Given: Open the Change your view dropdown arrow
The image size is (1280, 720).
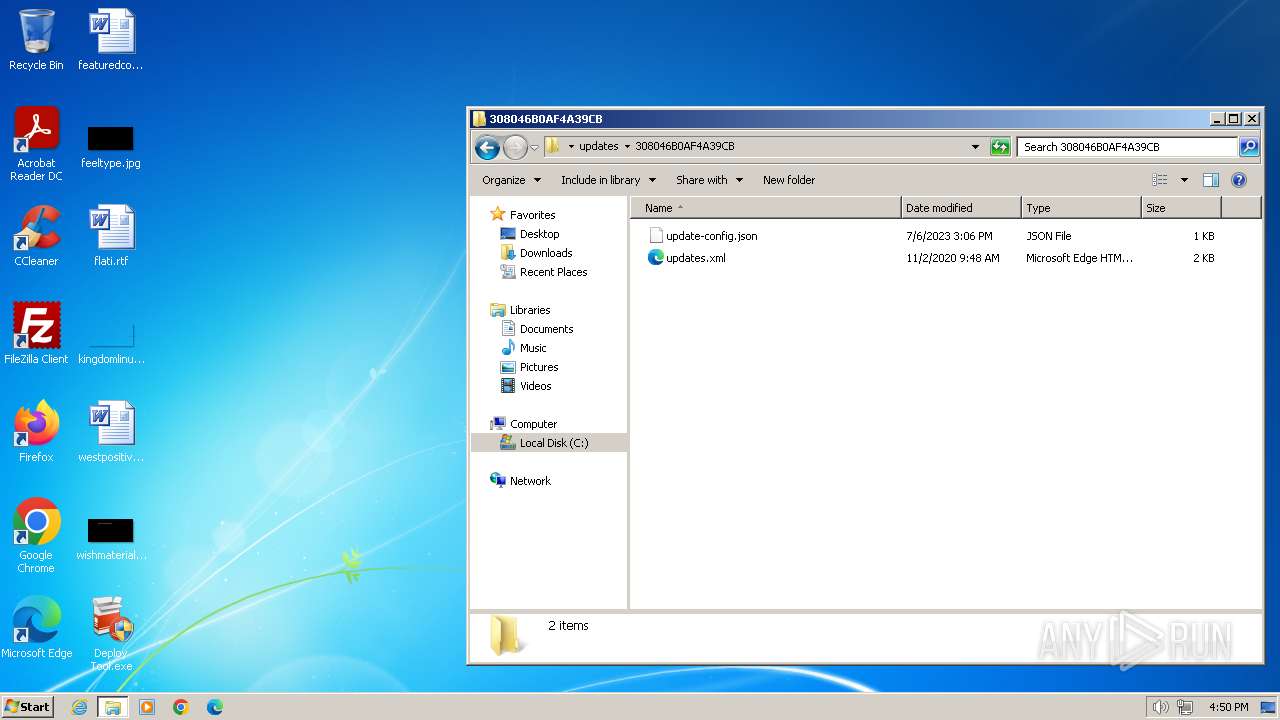Looking at the screenshot, I should tap(1184, 180).
